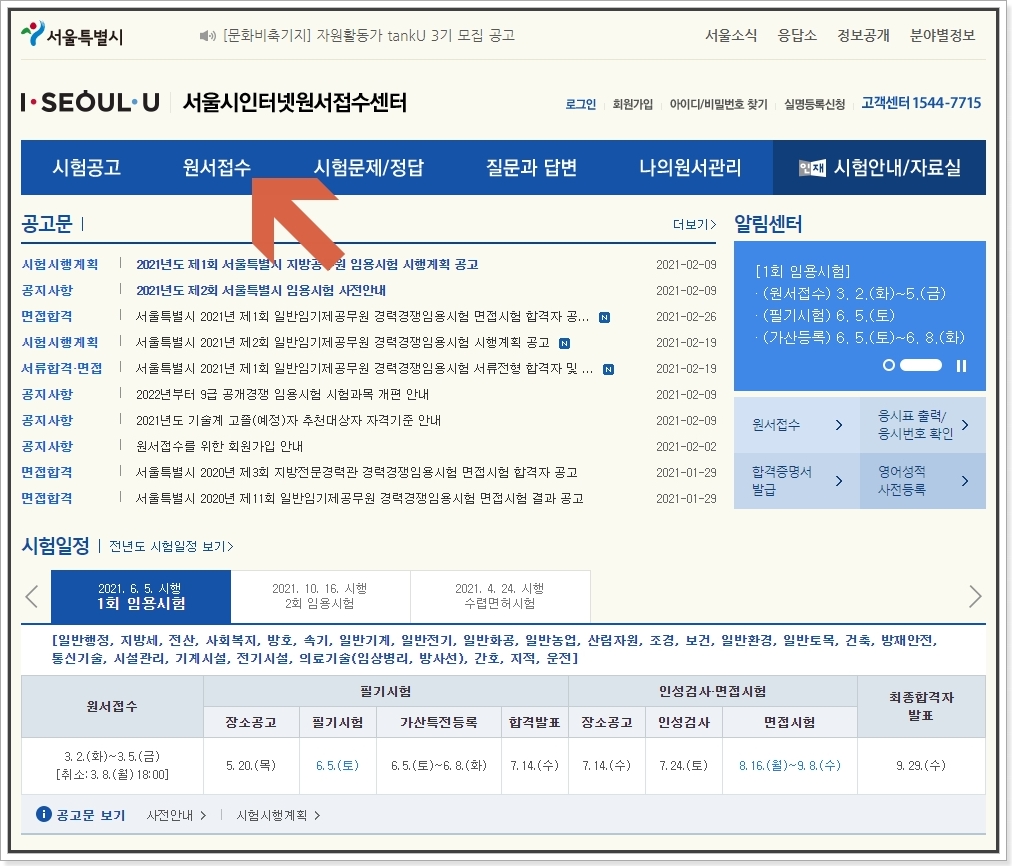Open 정보공개 in the top bar

click(x=863, y=35)
